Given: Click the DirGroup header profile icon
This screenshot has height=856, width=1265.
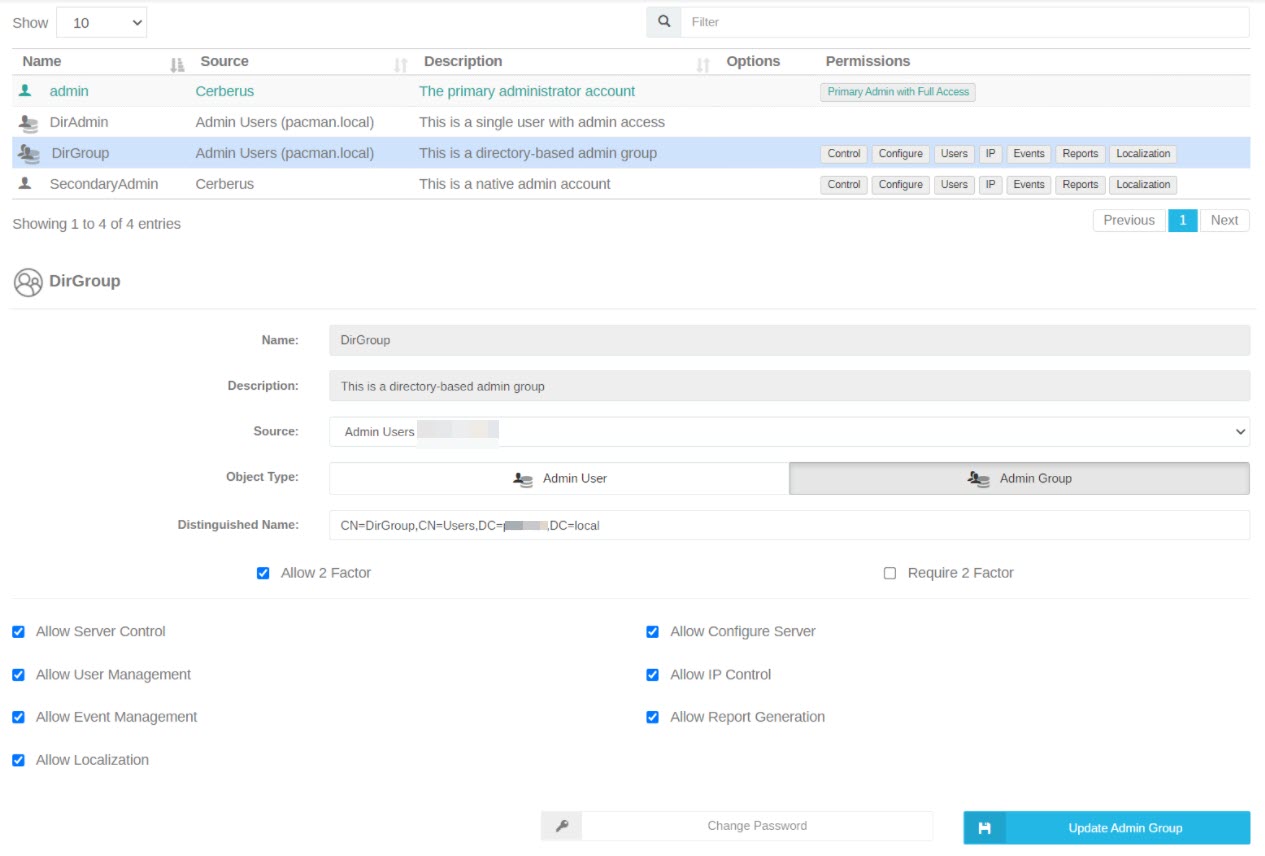Looking at the screenshot, I should point(29,281).
